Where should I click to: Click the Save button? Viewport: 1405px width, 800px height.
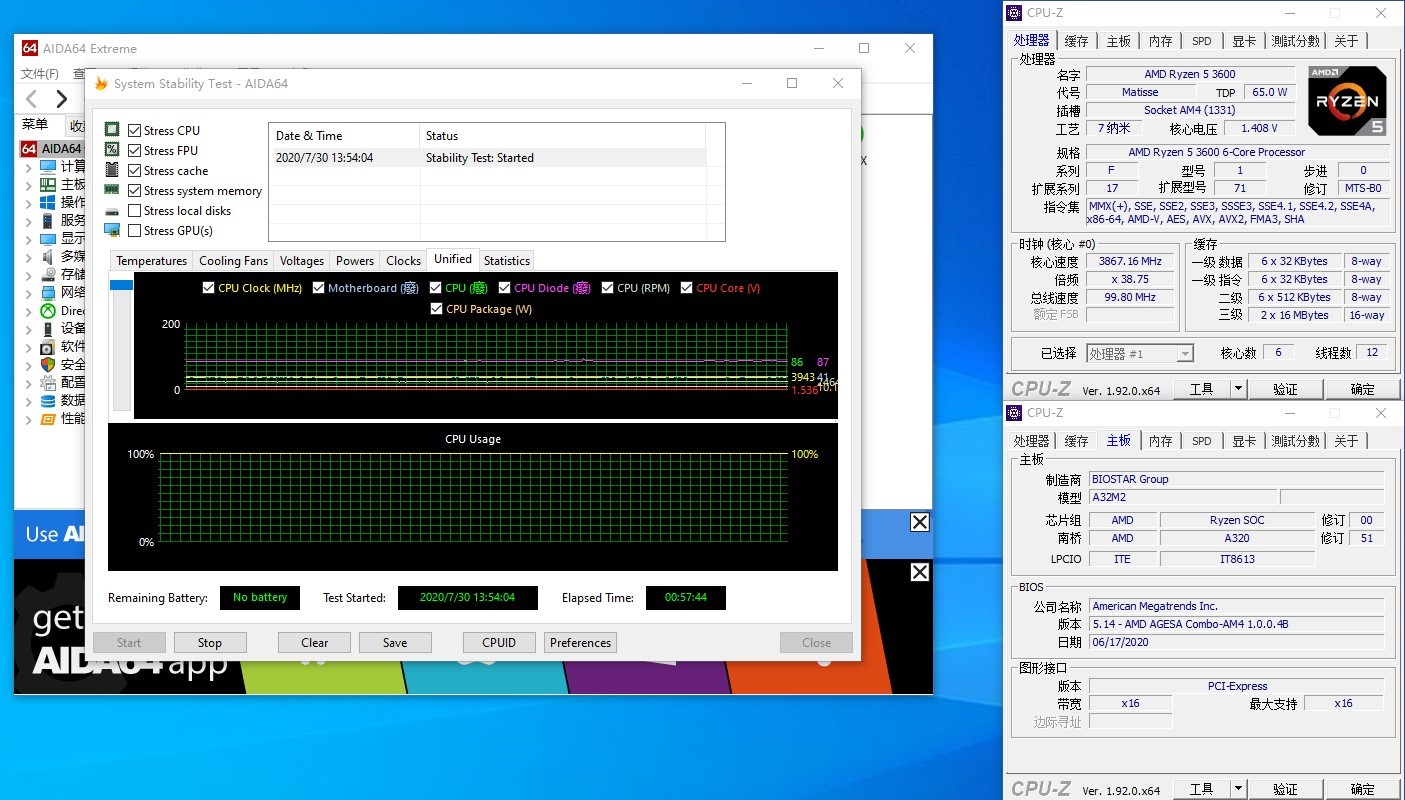(x=395, y=643)
